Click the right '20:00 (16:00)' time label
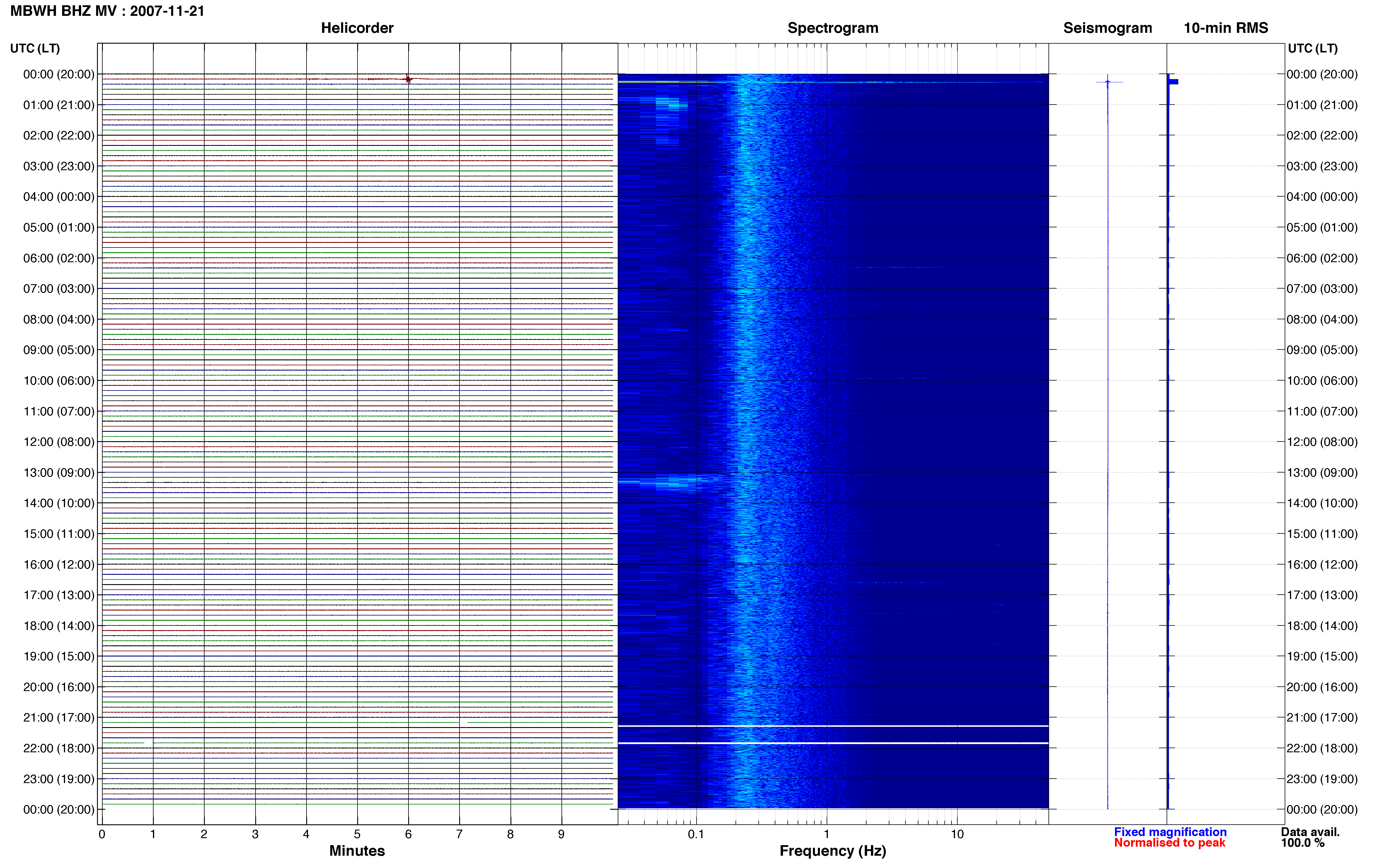 coord(1322,687)
